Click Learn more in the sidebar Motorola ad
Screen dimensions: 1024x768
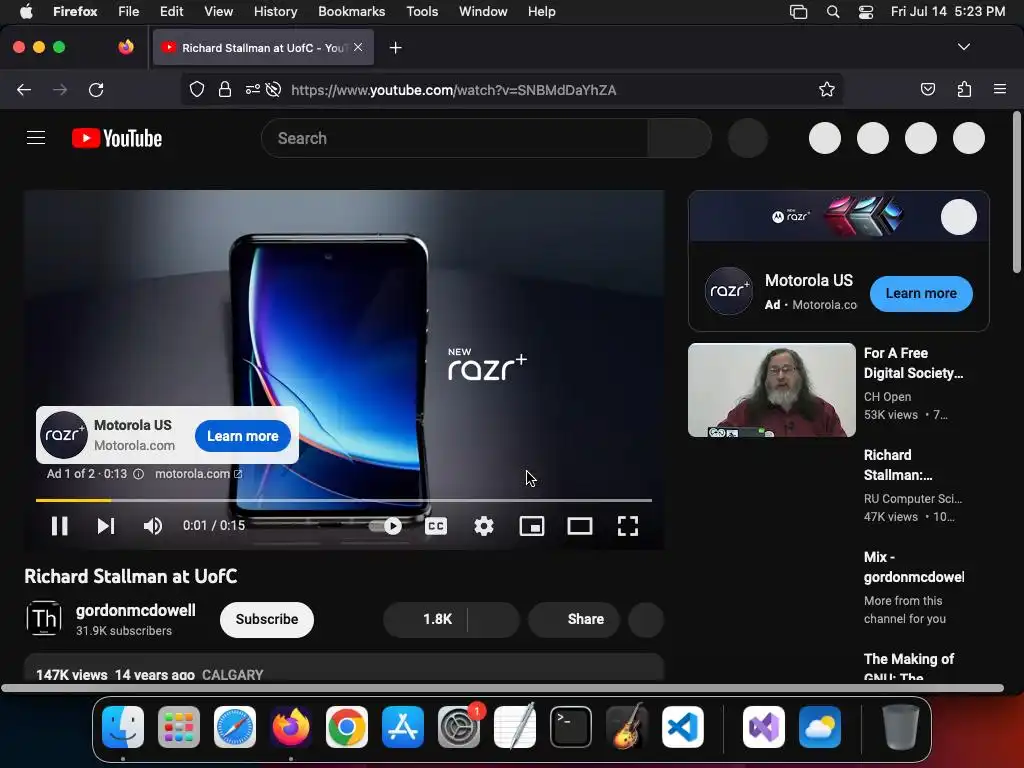(x=921, y=293)
